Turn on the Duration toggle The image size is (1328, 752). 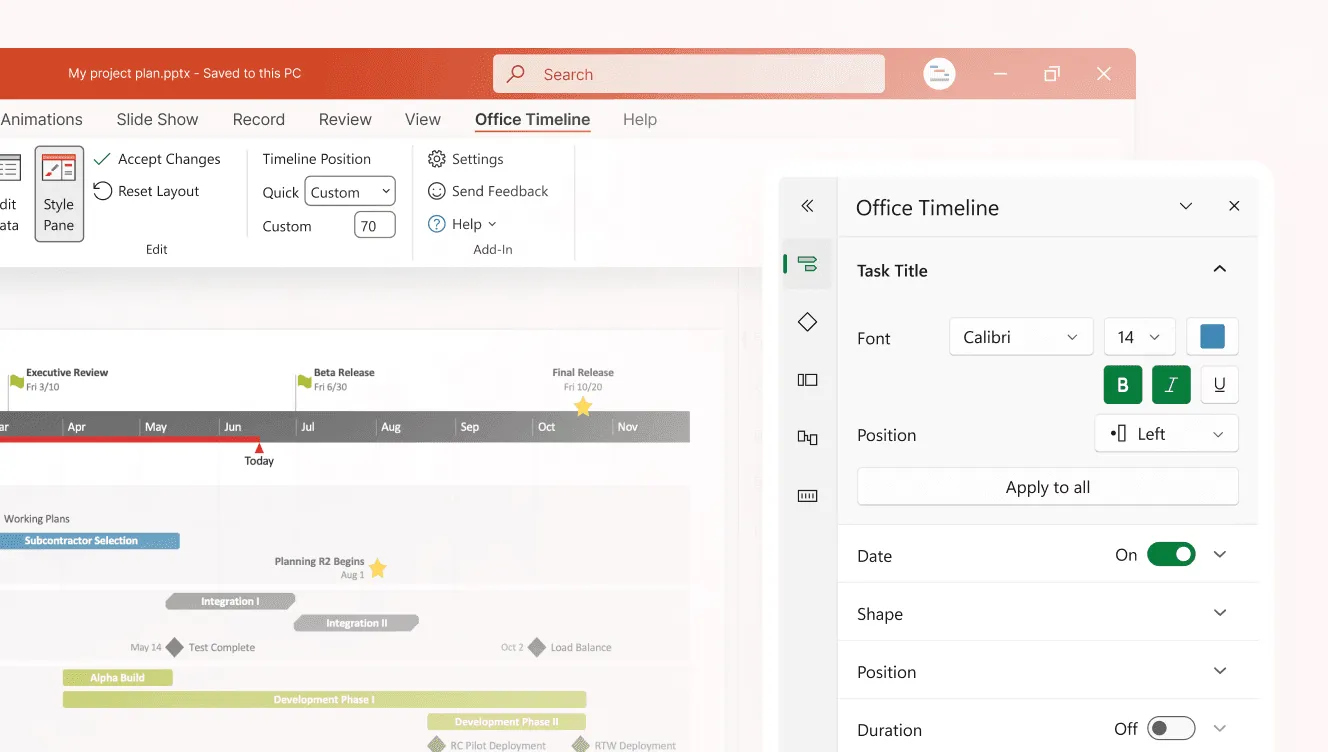tap(1171, 729)
